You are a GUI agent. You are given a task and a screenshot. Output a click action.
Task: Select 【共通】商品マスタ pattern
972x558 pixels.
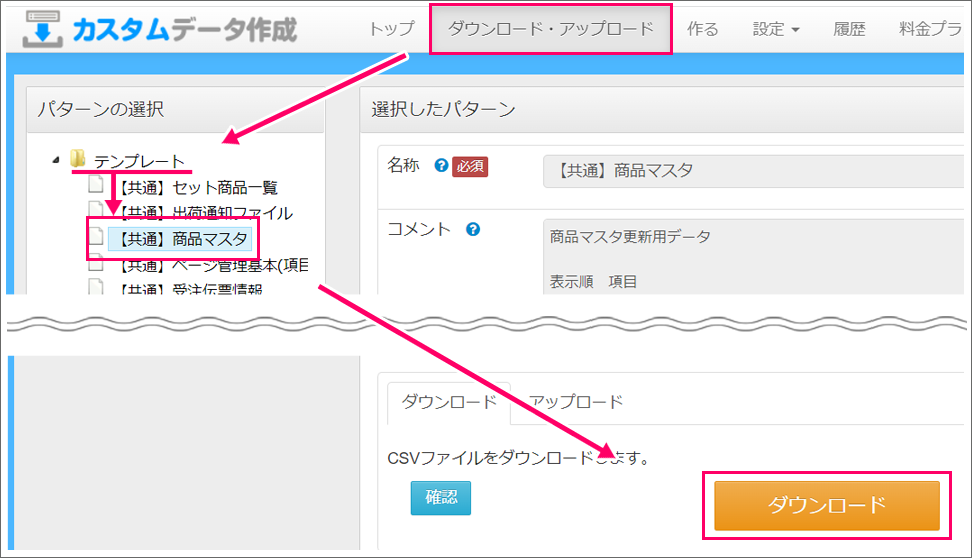(x=182, y=239)
